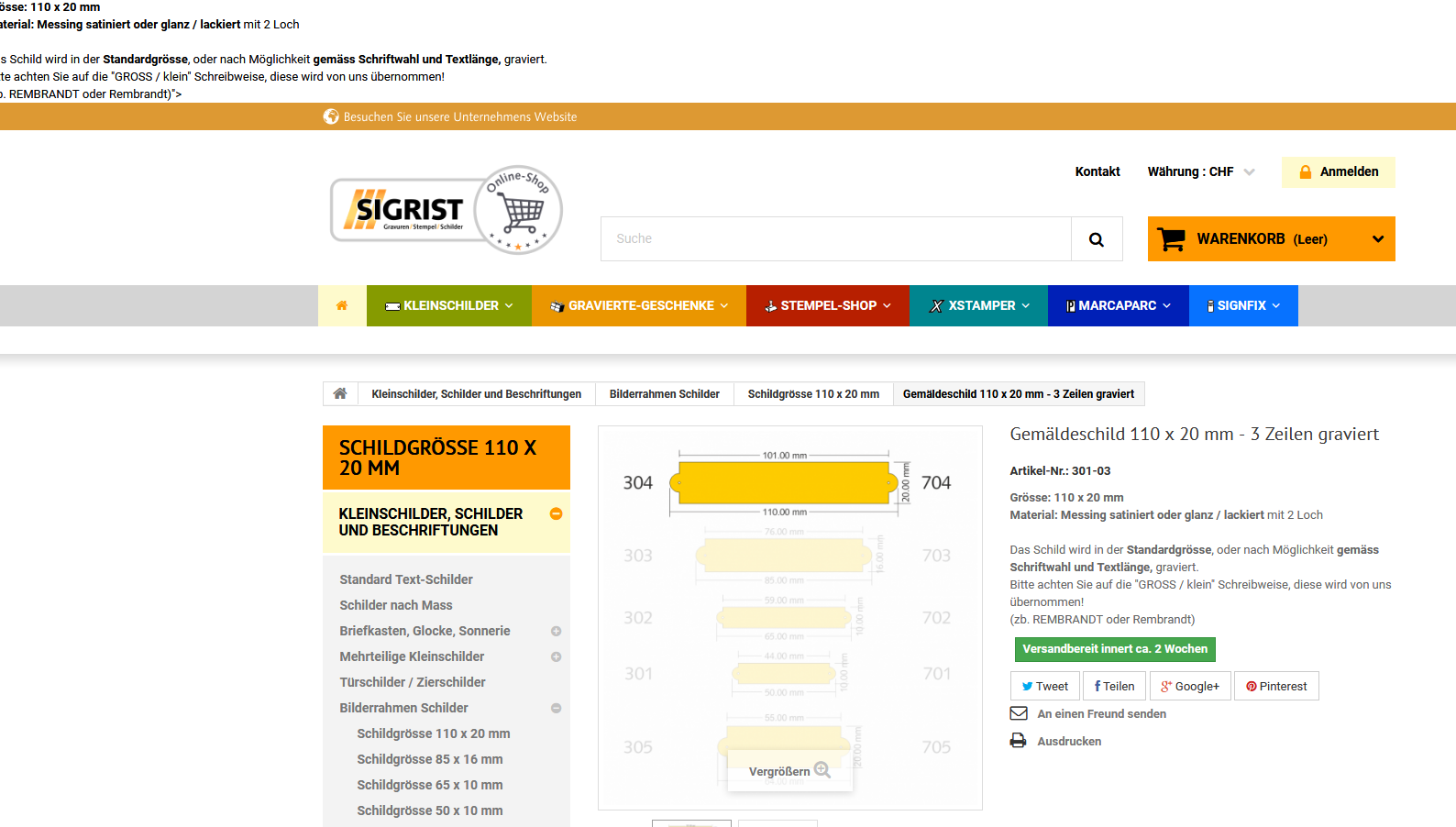Click An einen Freund senden link
Image resolution: width=1456 pixels, height=827 pixels.
pos(1102,714)
